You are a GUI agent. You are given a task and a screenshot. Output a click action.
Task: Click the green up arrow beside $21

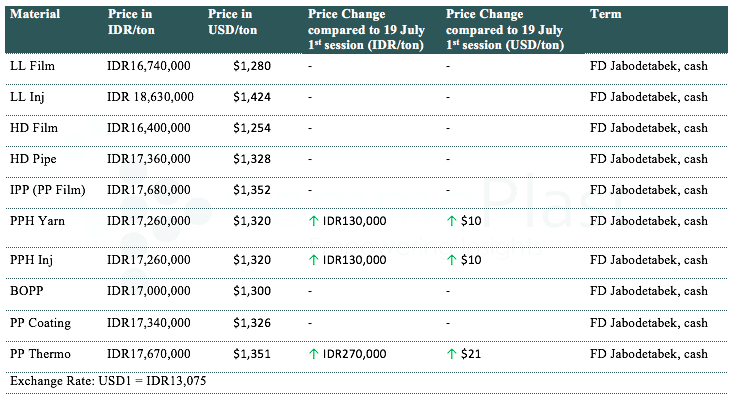452,353
